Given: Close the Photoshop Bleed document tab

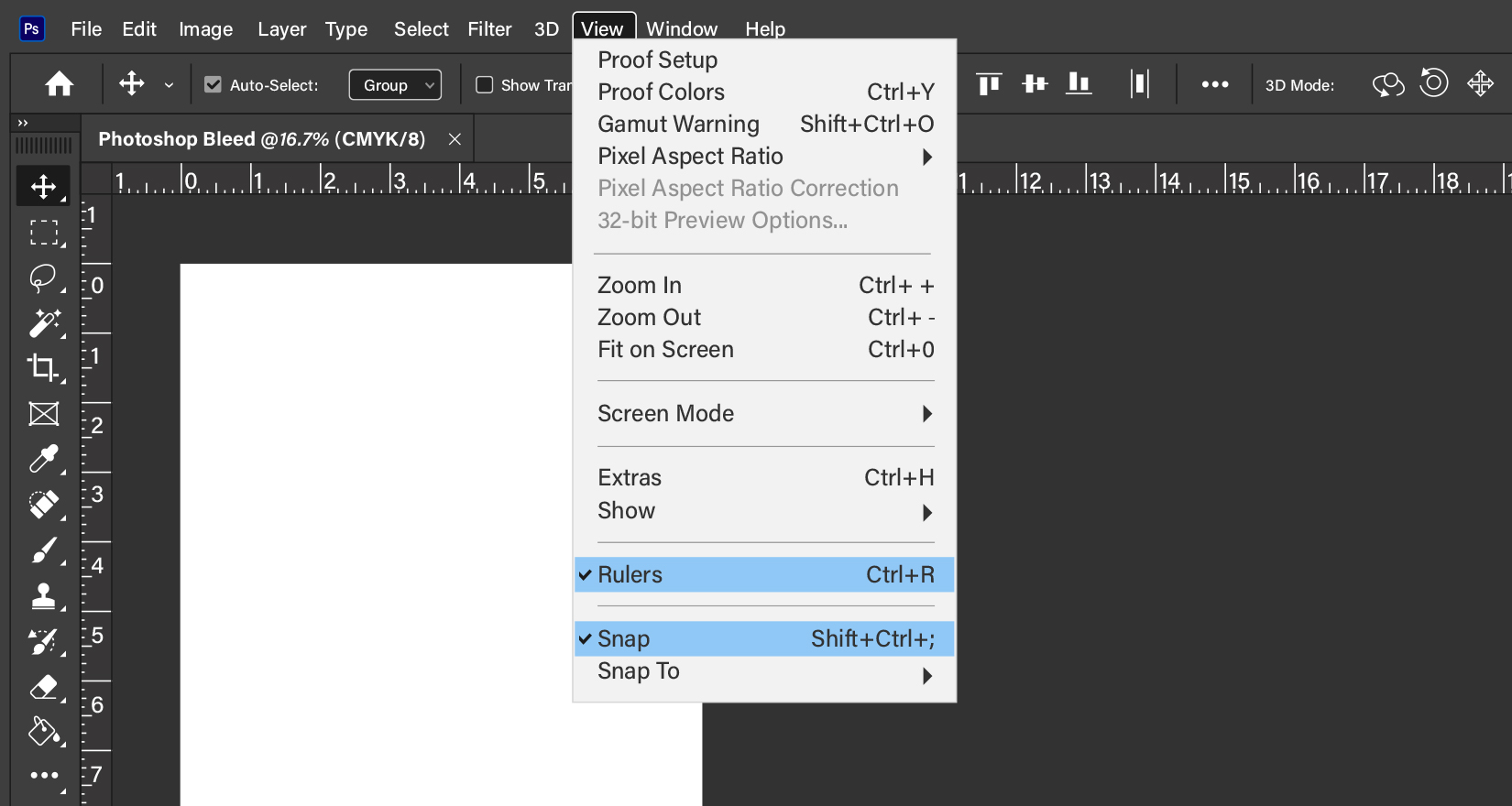Looking at the screenshot, I should point(455,139).
